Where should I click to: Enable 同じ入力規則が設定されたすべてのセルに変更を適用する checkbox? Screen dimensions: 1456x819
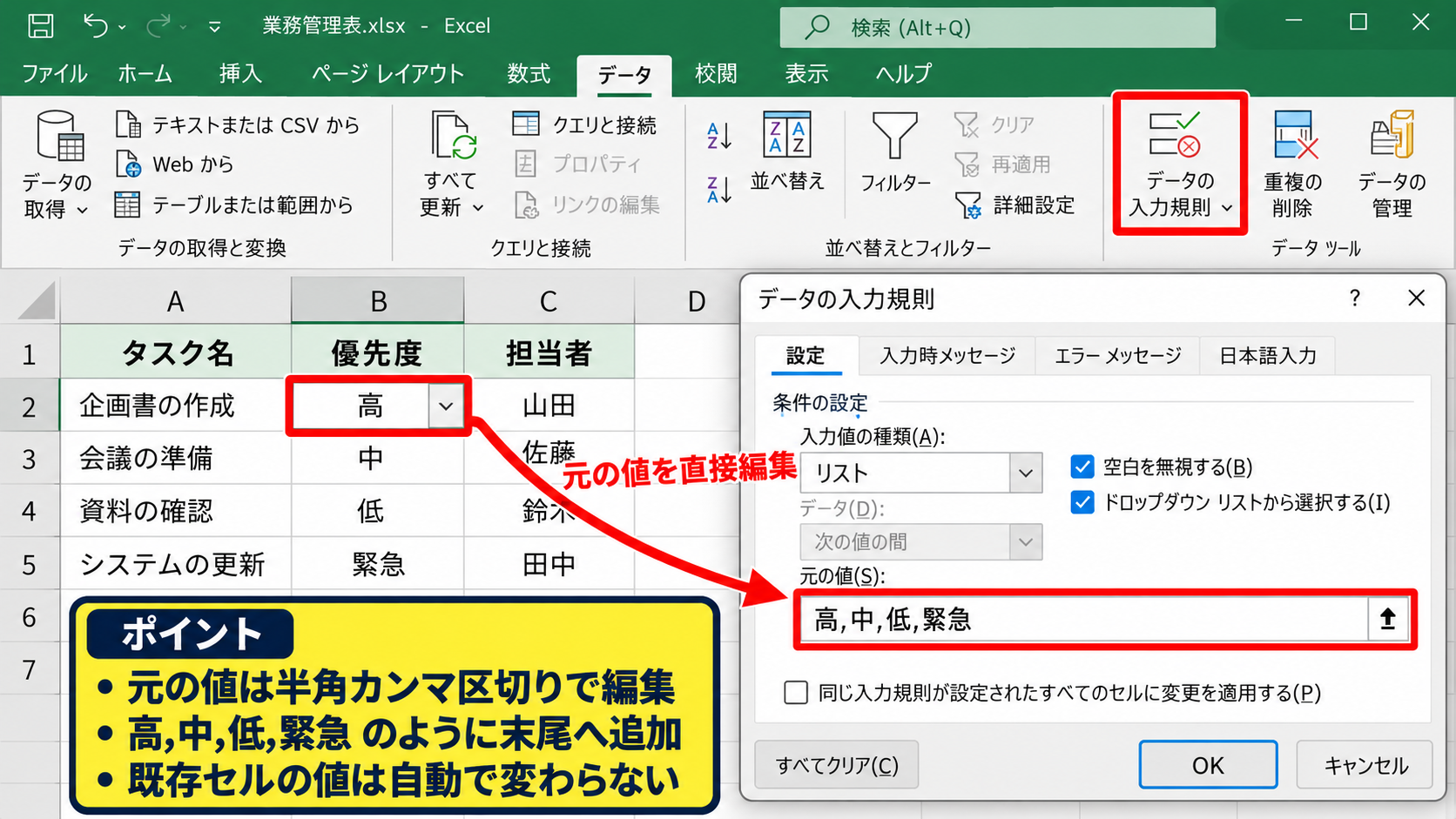tap(796, 693)
